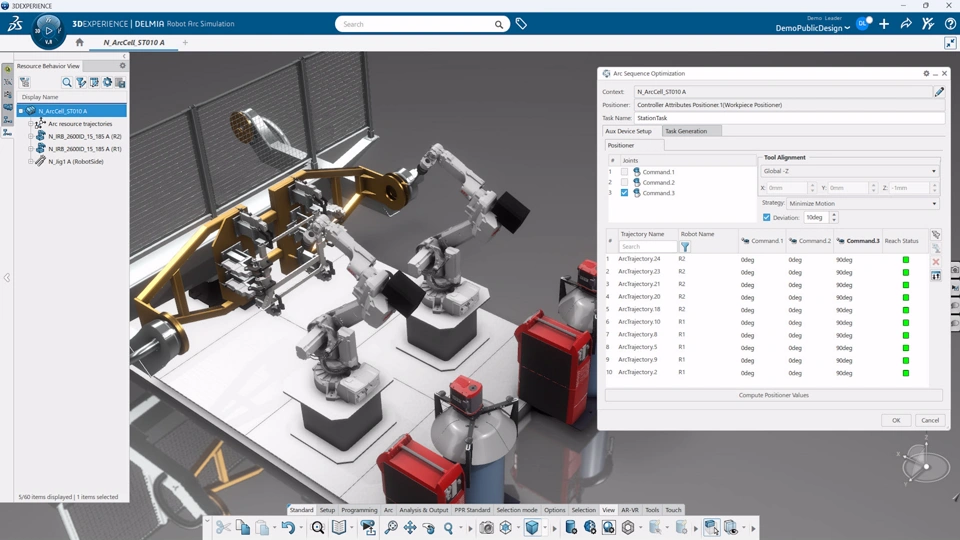
Task: Click the pencil edit icon beside Context
Action: [x=939, y=92]
